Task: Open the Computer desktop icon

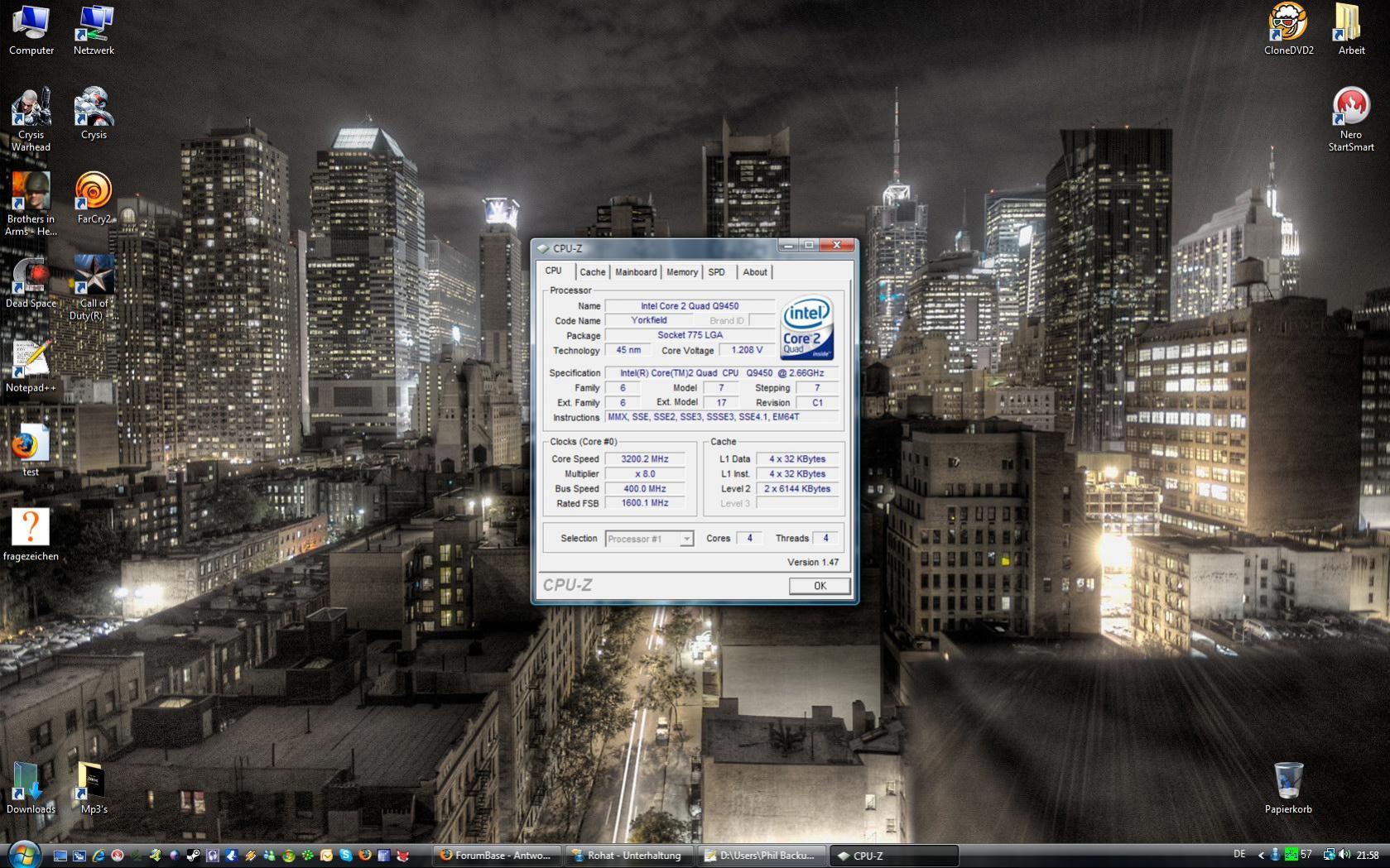Action: (31, 31)
